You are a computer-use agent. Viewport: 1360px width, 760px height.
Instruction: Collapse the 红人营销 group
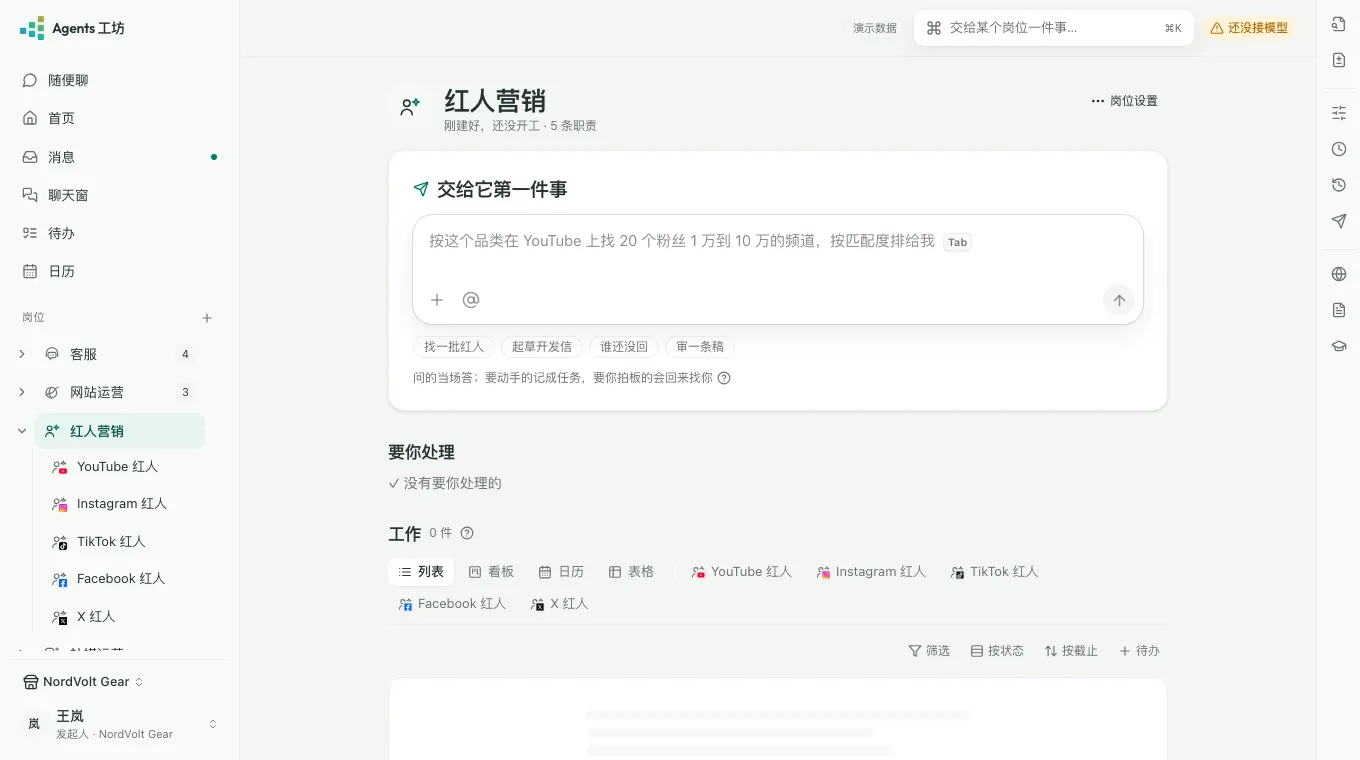(22, 431)
